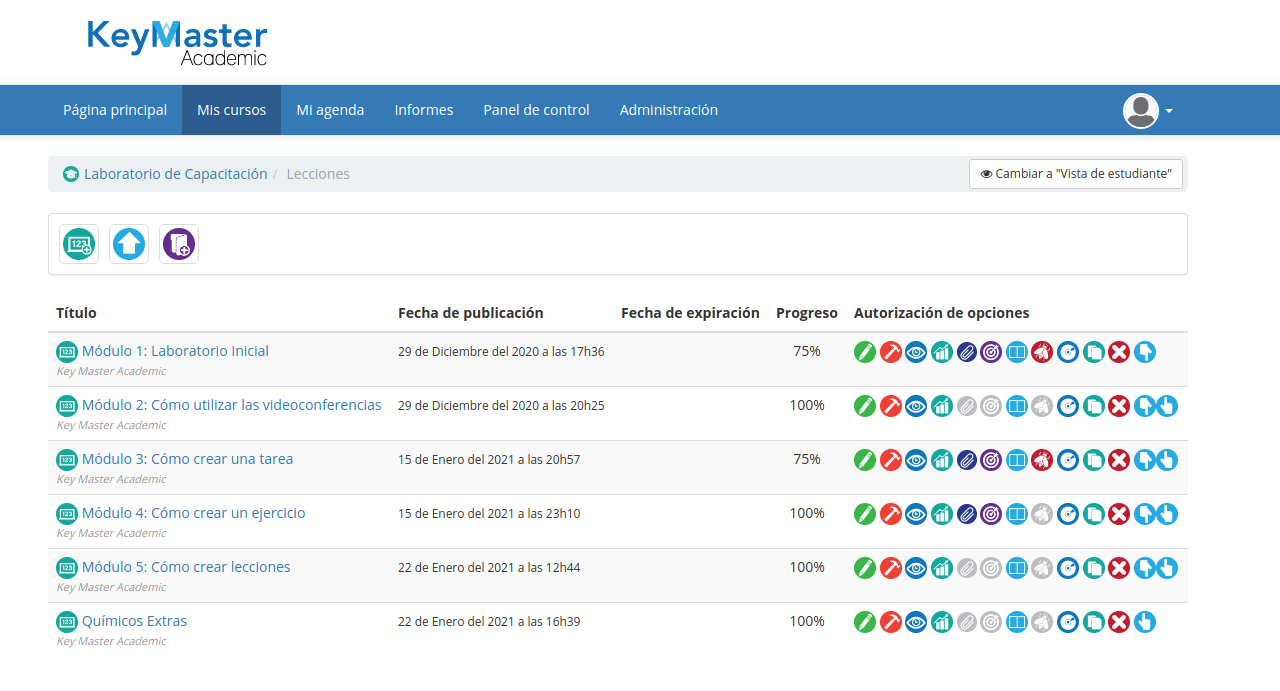Click the red hammer icon for Módulo 2
Screen dimensions: 1280x691
(x=890, y=406)
